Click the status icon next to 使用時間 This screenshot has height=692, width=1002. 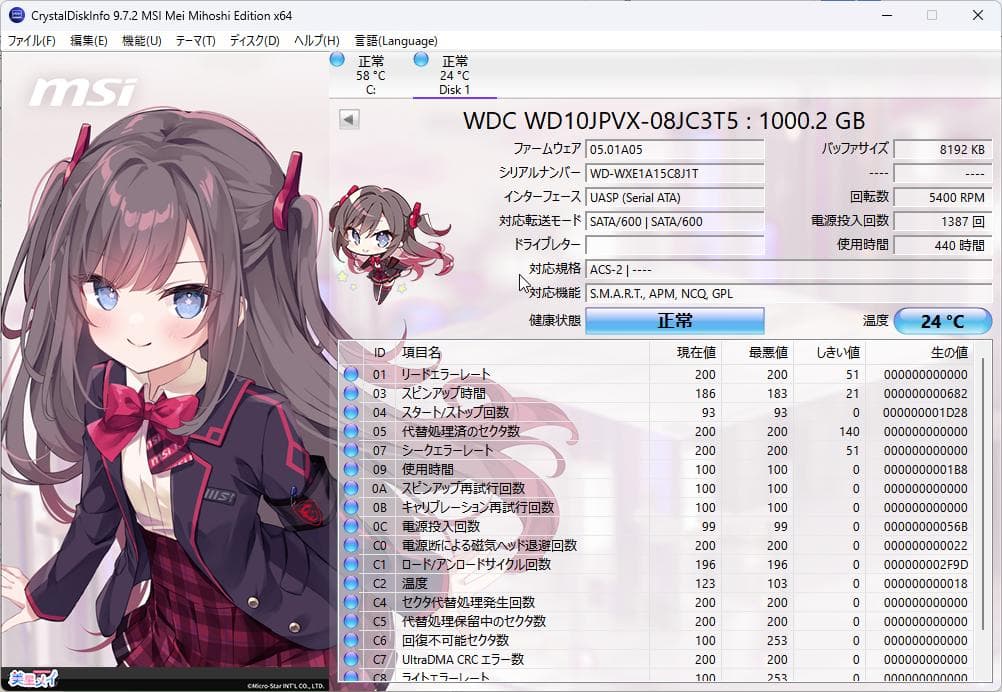click(352, 469)
